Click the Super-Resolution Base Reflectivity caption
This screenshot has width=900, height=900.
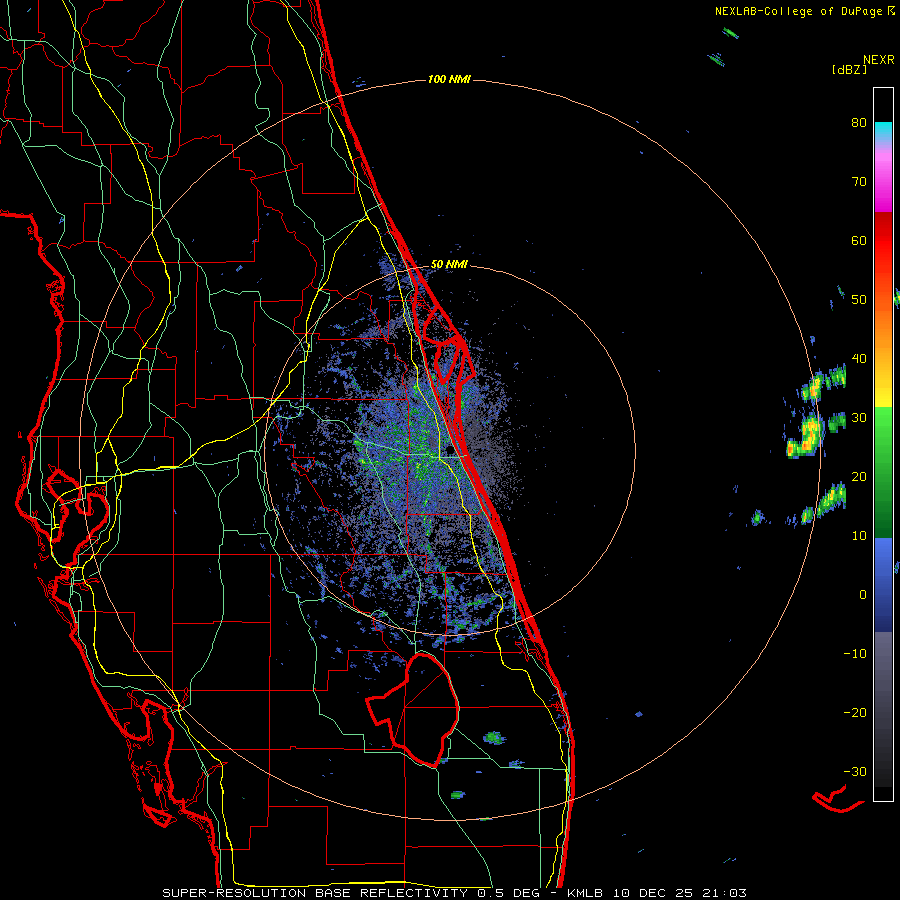[454, 893]
